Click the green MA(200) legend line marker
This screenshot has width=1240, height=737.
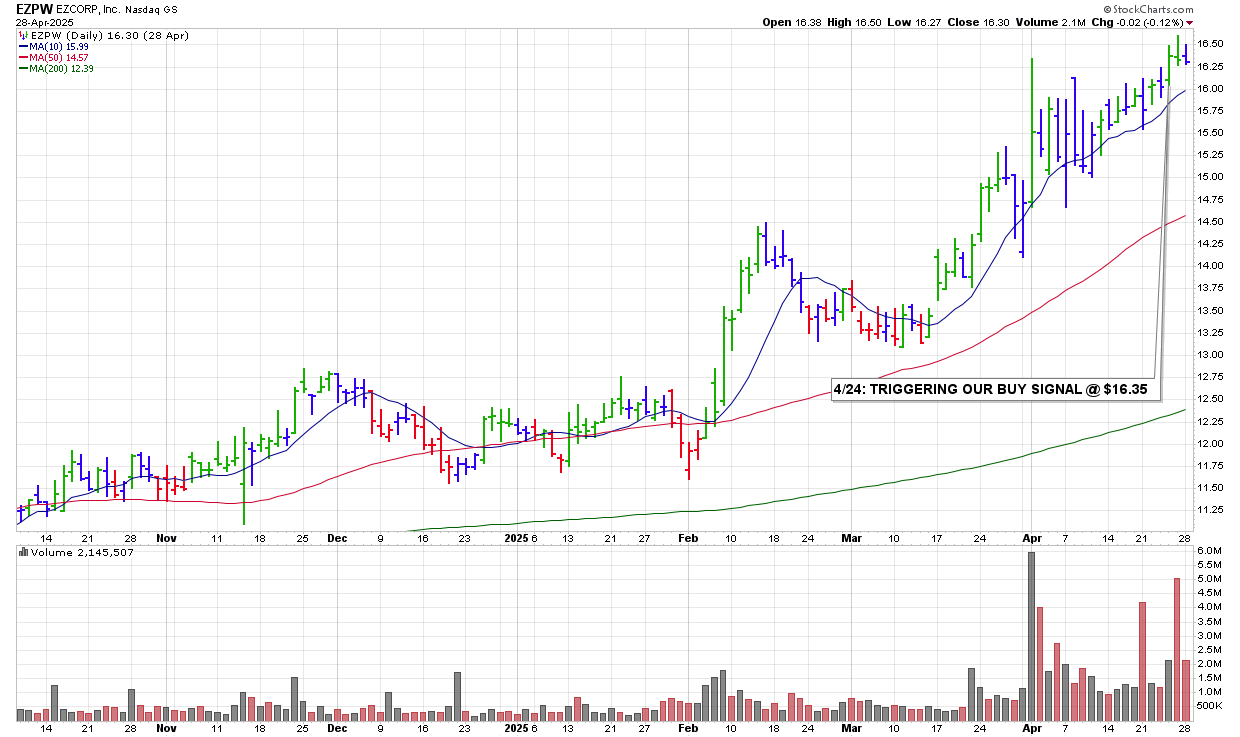(x=23, y=68)
